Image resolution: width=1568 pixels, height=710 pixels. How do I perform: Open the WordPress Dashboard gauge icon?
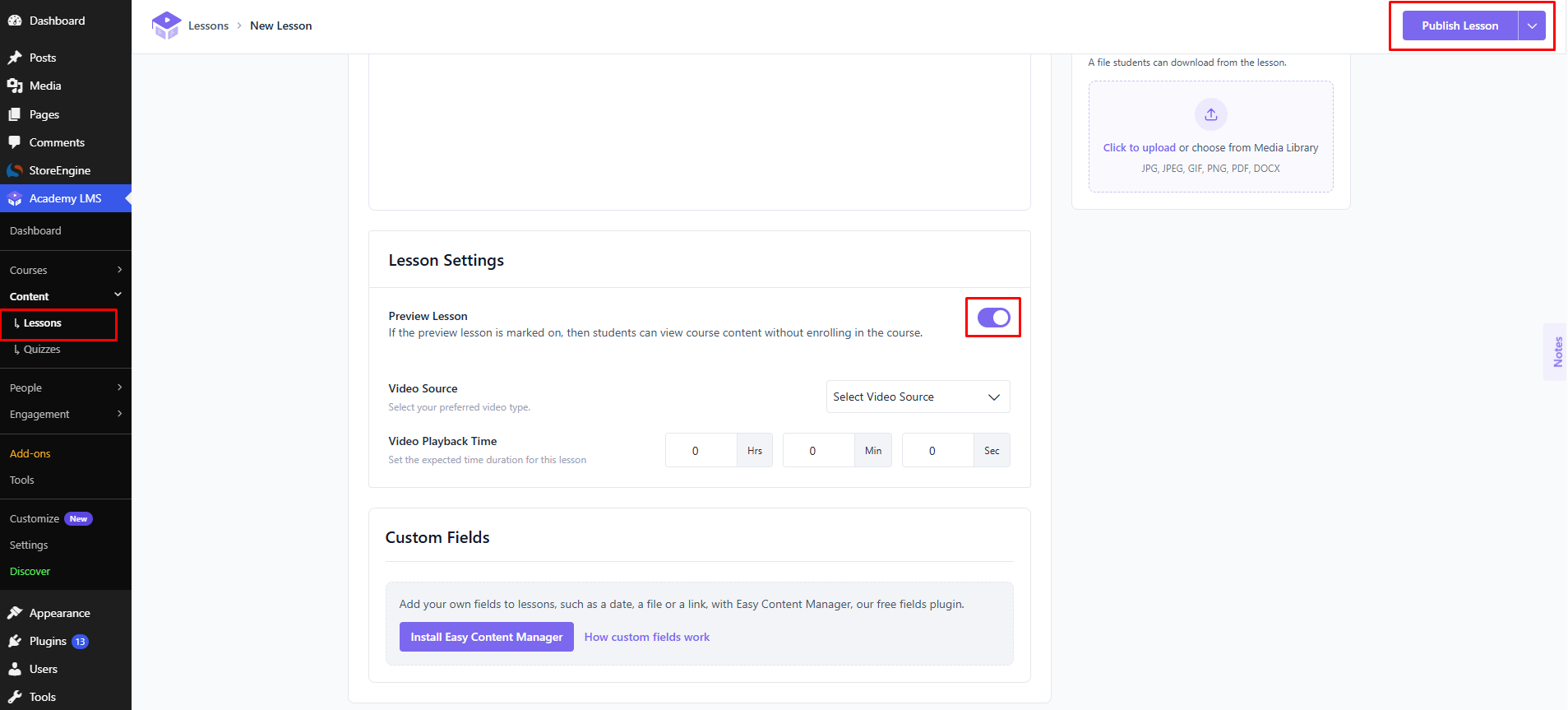tap(15, 21)
